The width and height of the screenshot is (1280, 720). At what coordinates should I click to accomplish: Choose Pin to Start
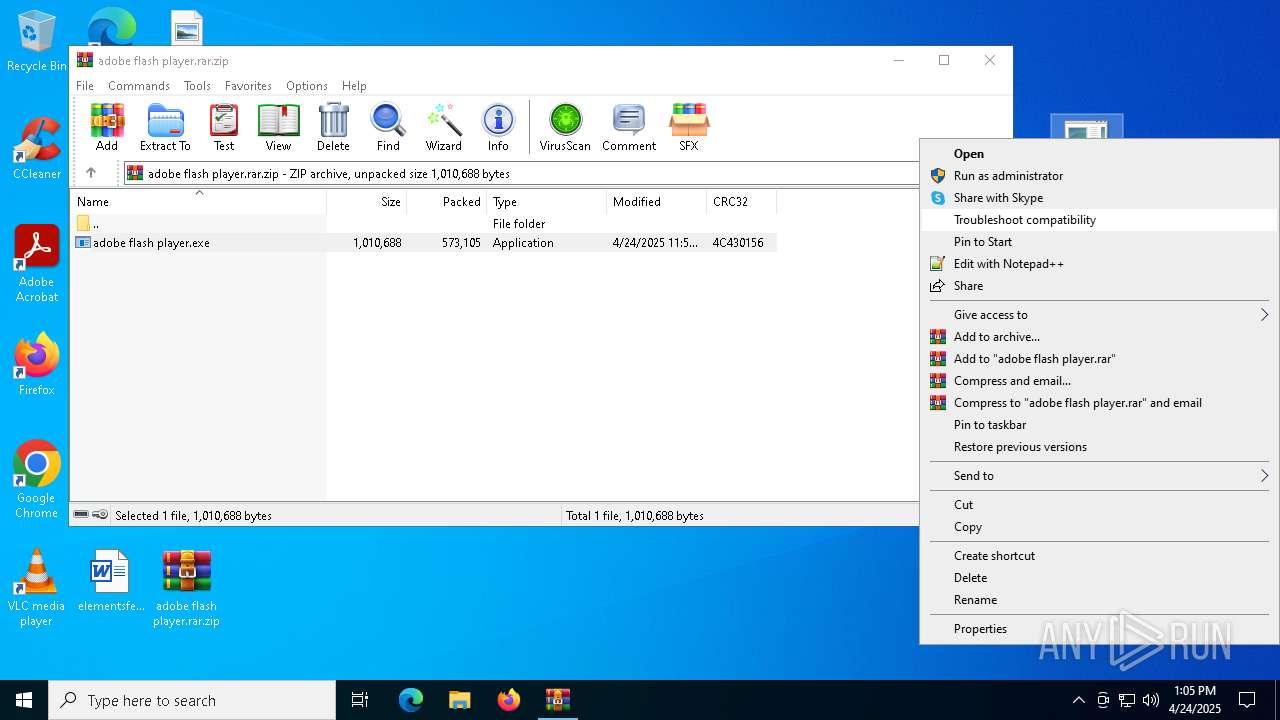(1098, 241)
